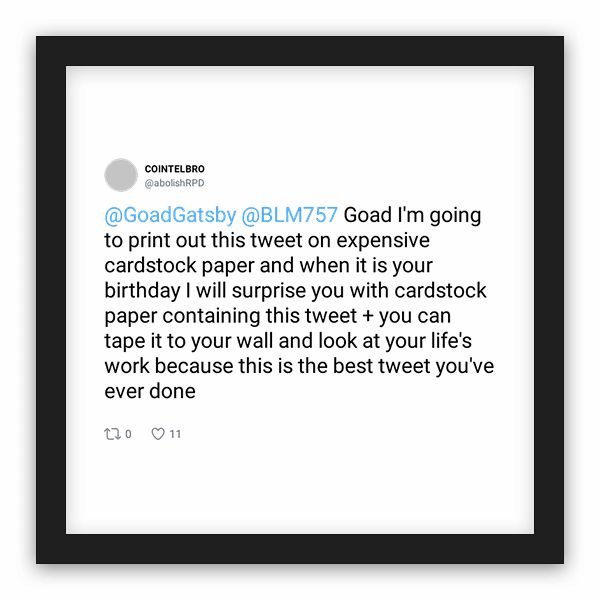Open the gray circular profile avatar
Image resolution: width=600 pixels, height=600 pixels.
tap(121, 175)
